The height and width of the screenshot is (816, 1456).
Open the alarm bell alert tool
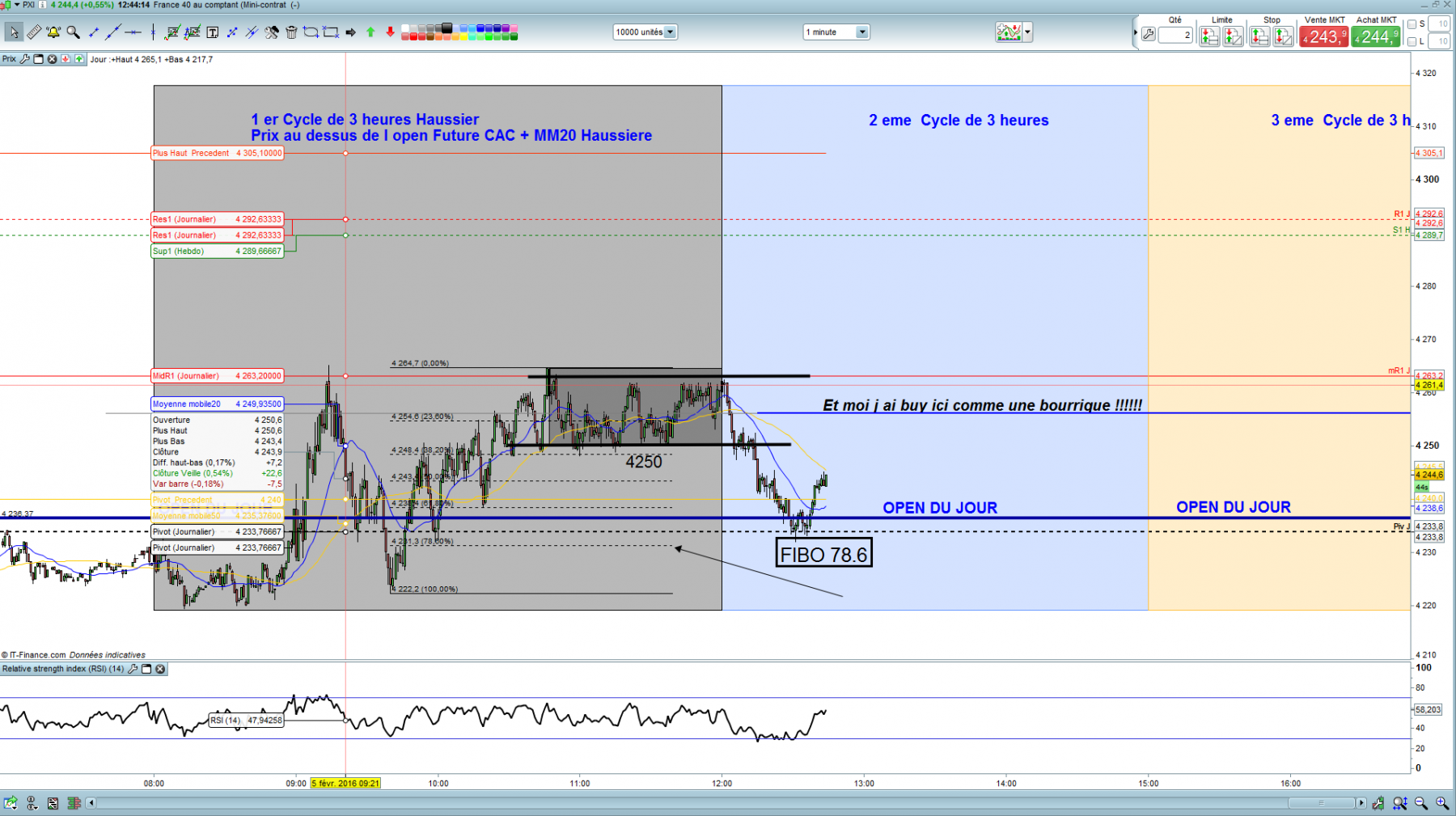[53, 32]
